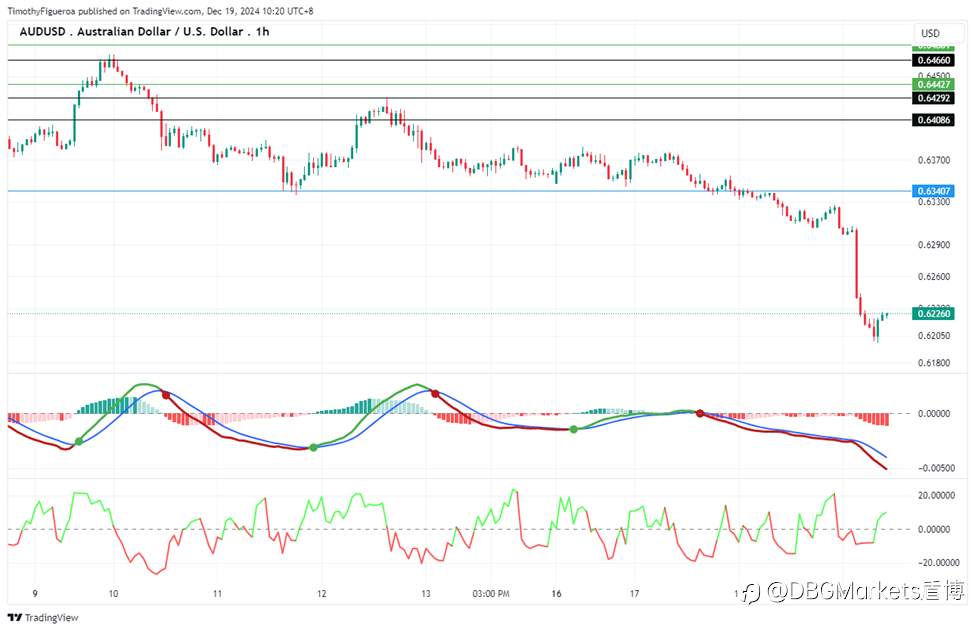Click the green MACD crossover dot near 12
Viewport: 975px width, 631px height.
[313, 447]
